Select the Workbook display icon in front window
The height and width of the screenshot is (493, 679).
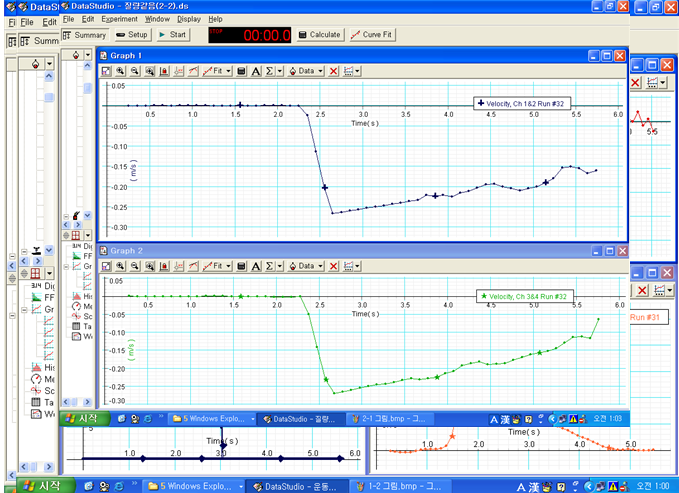(x=77, y=336)
